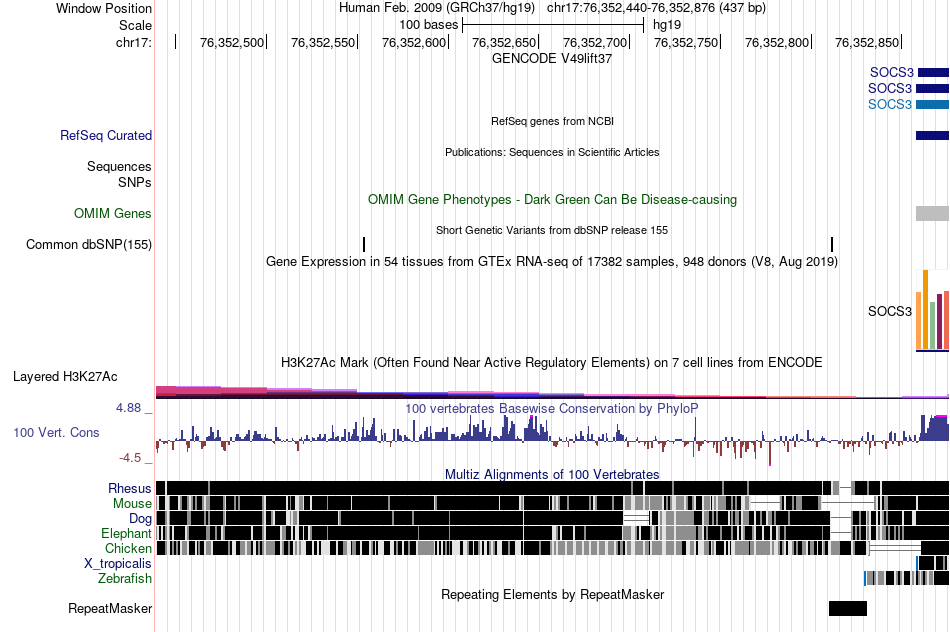Open the GENCODE V49lift37 track title
Viewport: 950px width, 632px height.
(x=552, y=59)
